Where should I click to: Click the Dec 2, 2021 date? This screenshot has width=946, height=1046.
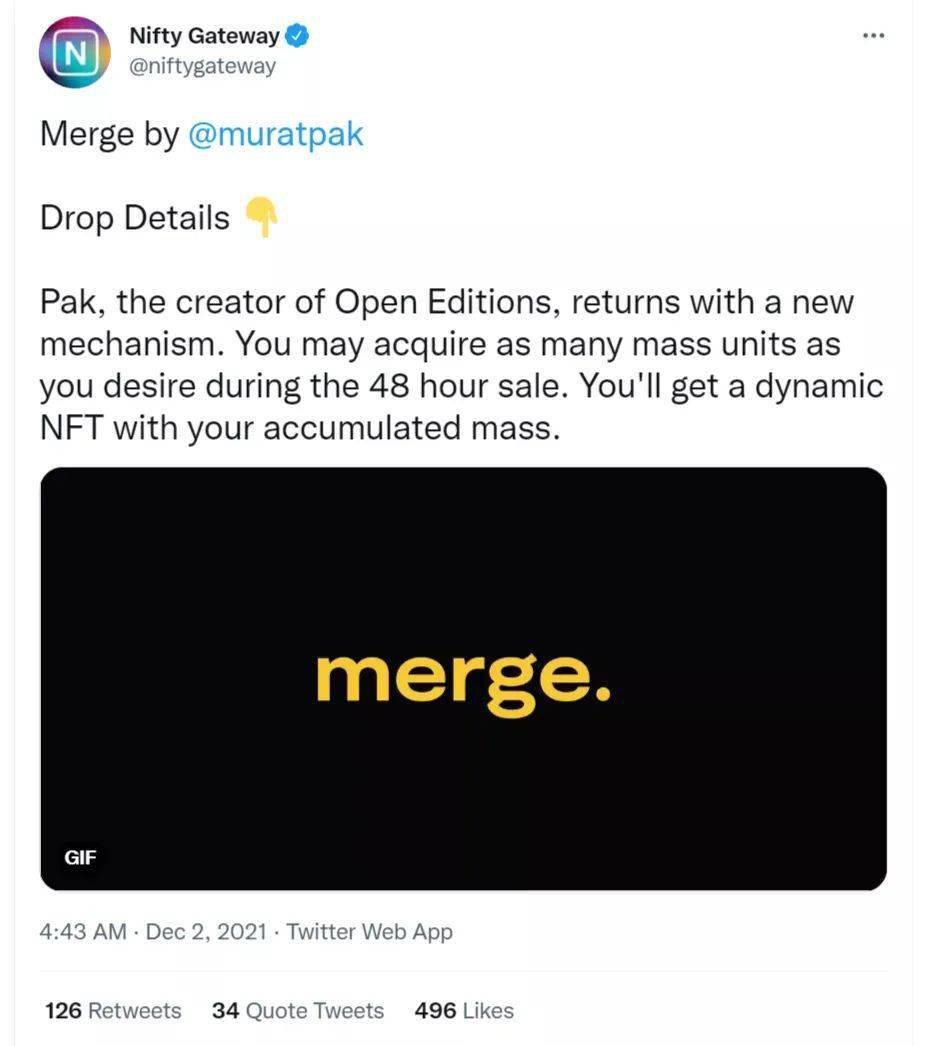[206, 931]
